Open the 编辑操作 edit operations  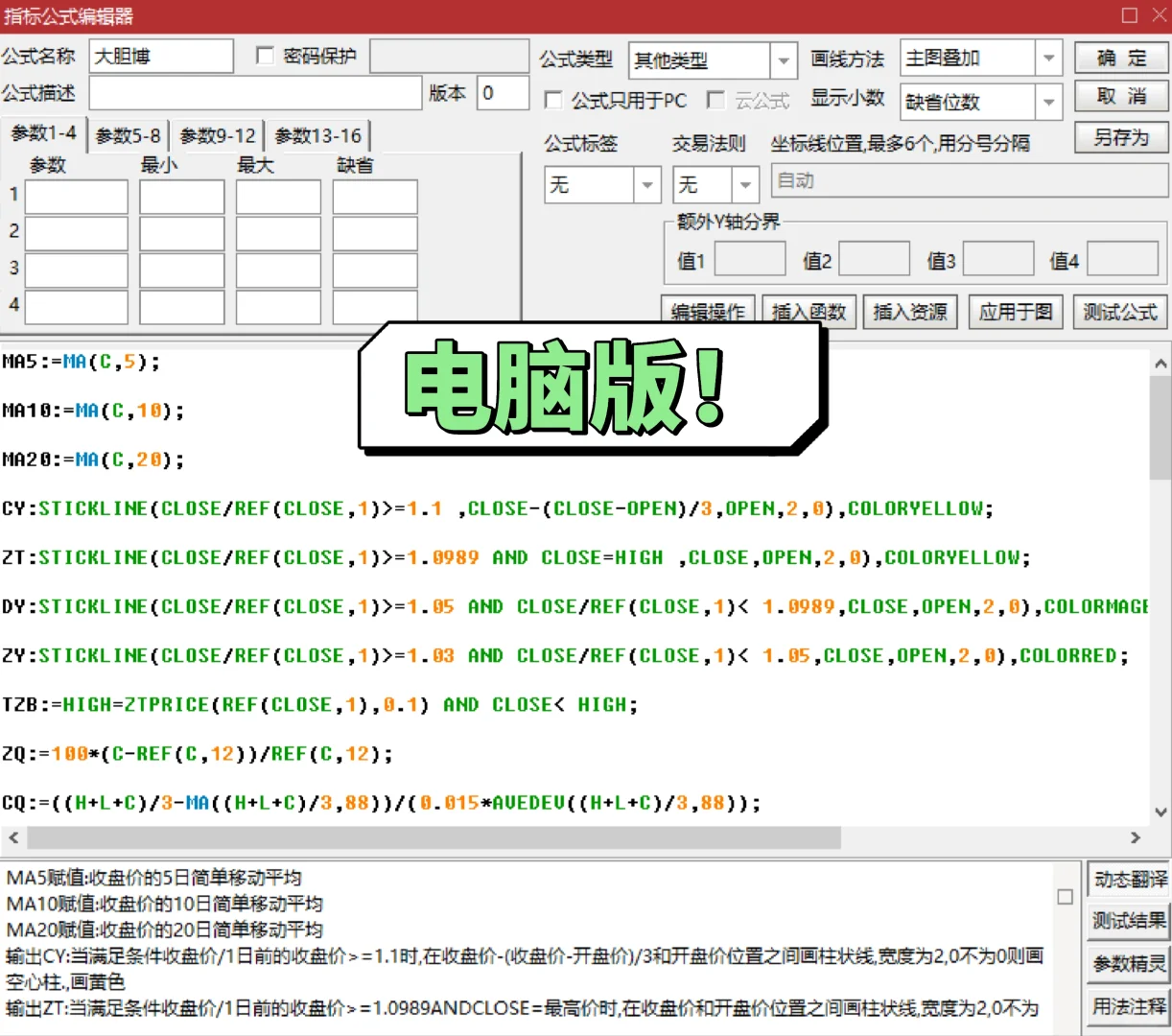coord(707,311)
